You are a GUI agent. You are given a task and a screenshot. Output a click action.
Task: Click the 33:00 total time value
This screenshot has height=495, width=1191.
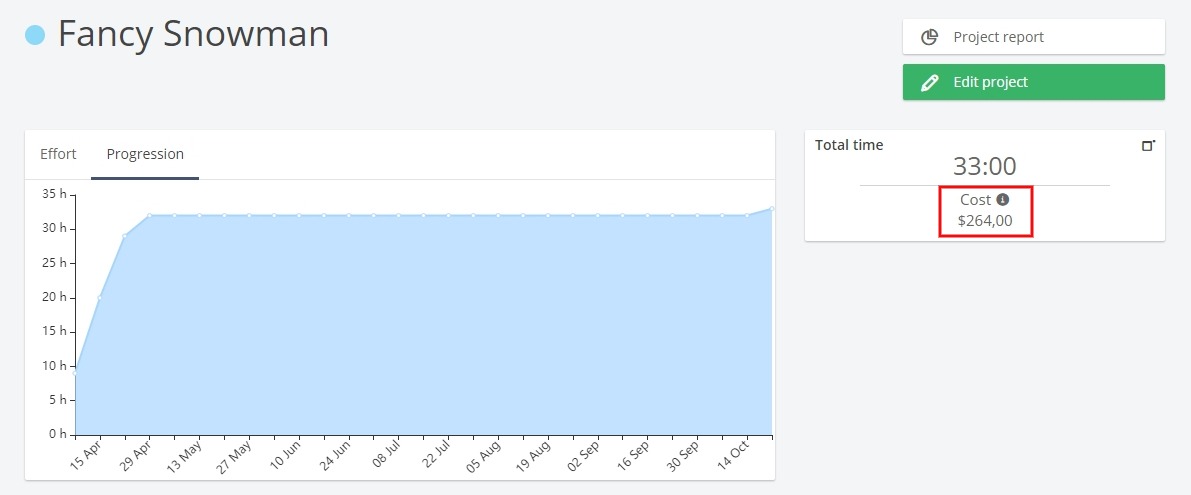(984, 166)
